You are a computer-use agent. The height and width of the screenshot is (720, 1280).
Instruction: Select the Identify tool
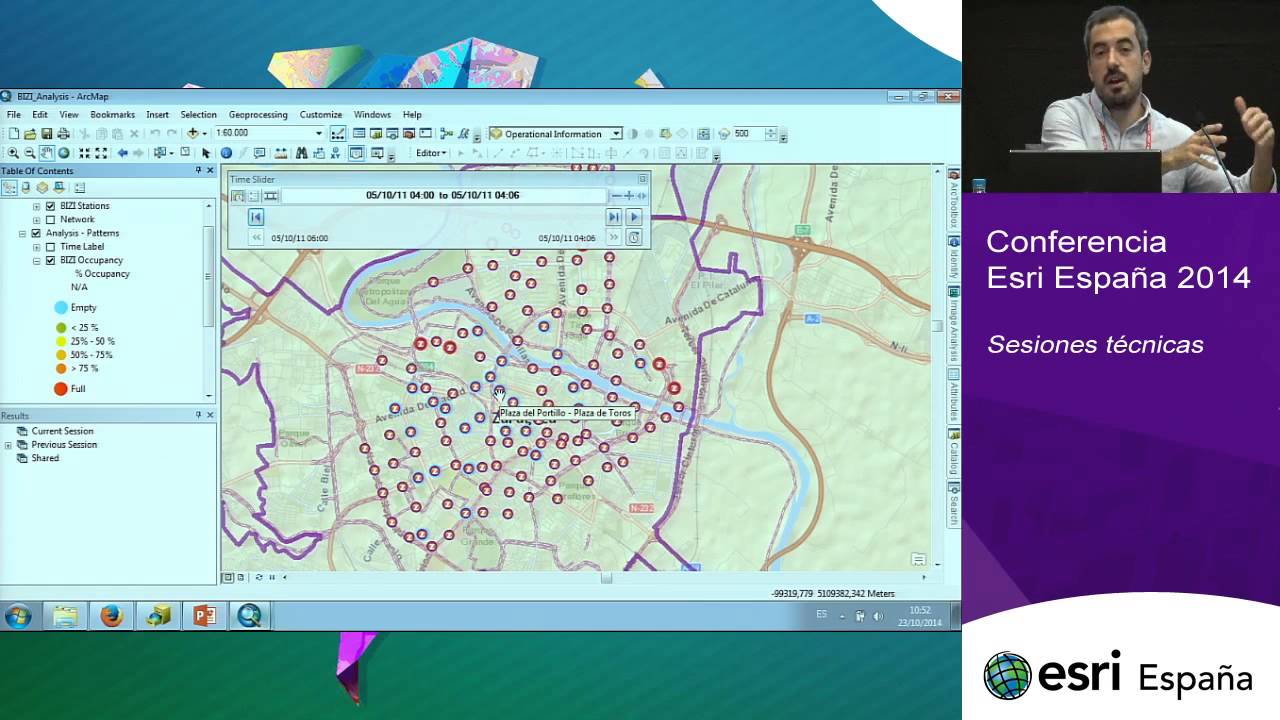pyautogui.click(x=226, y=153)
